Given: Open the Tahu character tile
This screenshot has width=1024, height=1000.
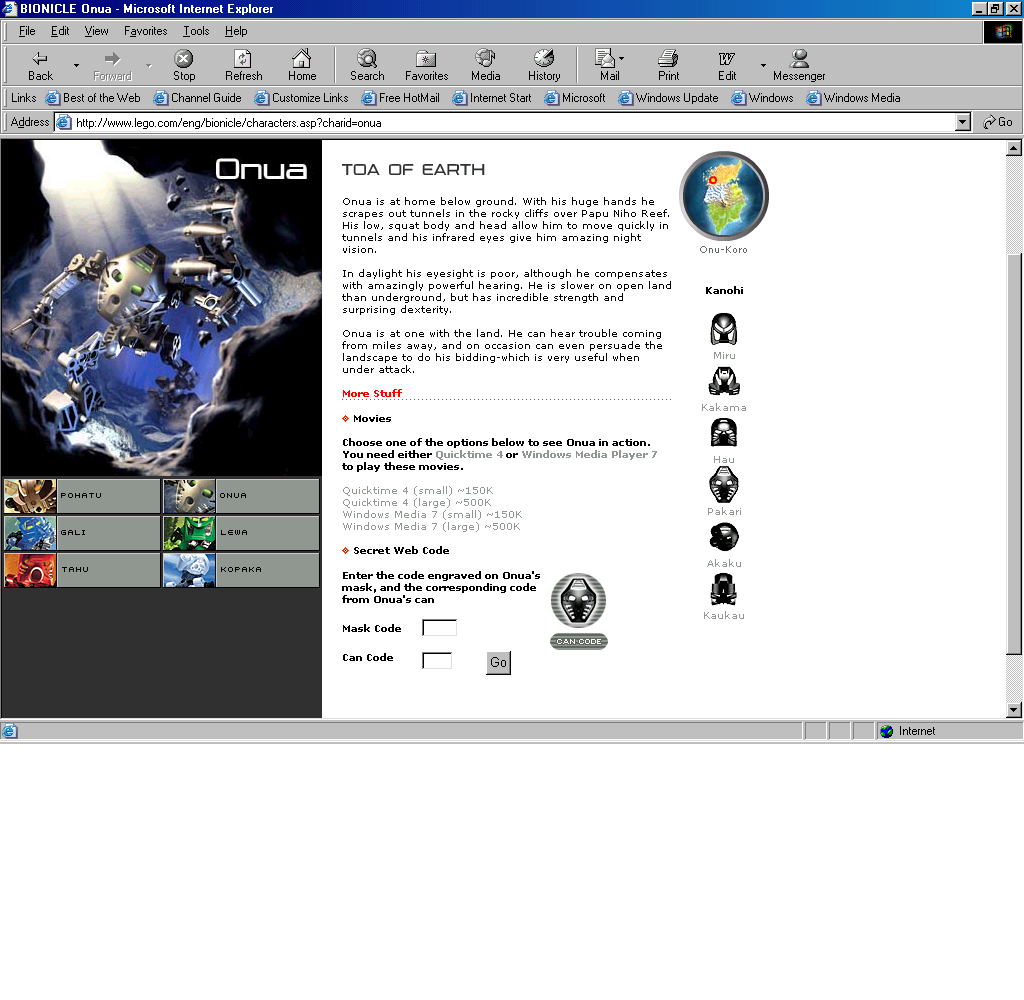Looking at the screenshot, I should point(82,570).
